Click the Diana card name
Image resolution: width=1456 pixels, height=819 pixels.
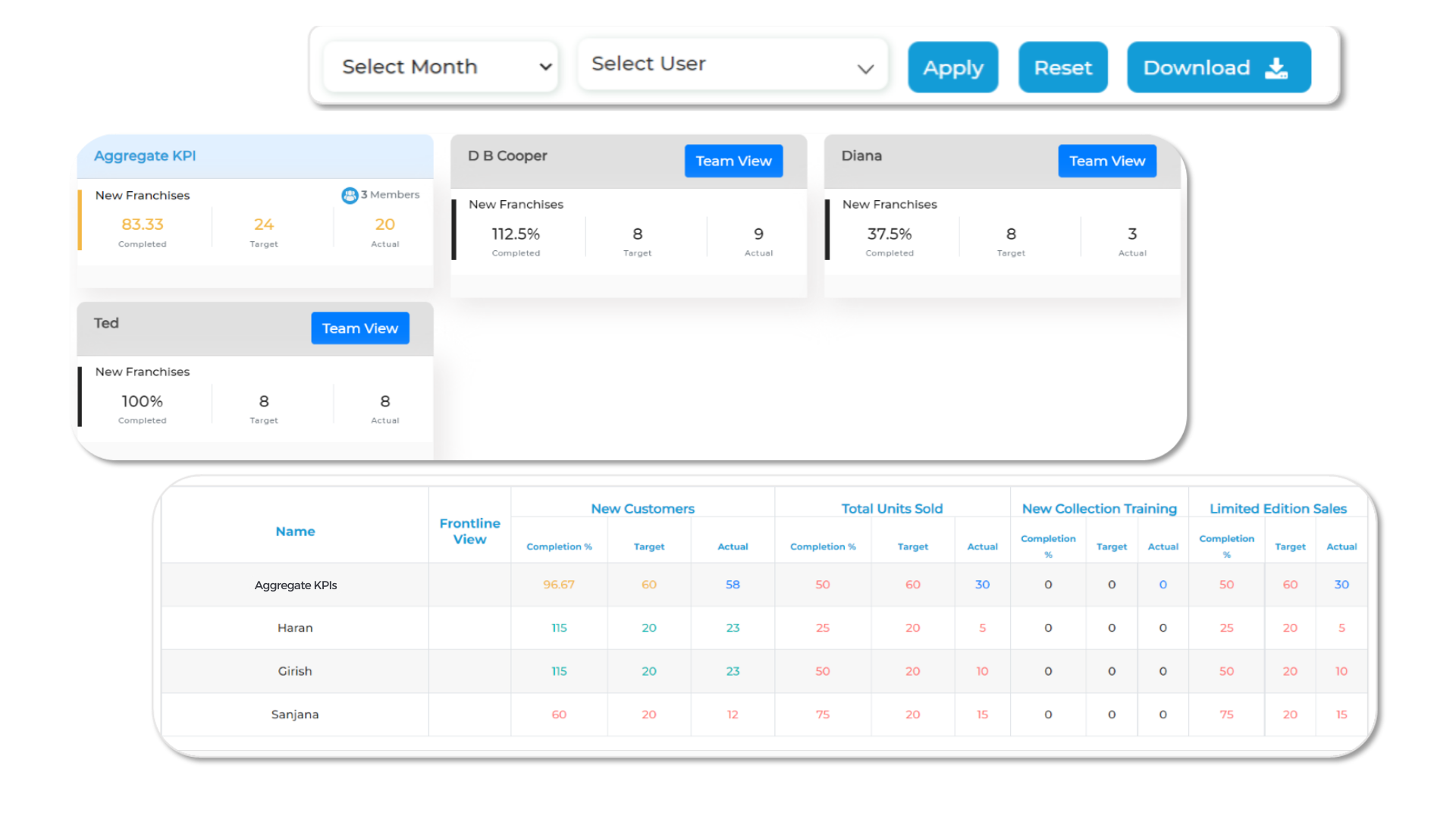tap(861, 155)
